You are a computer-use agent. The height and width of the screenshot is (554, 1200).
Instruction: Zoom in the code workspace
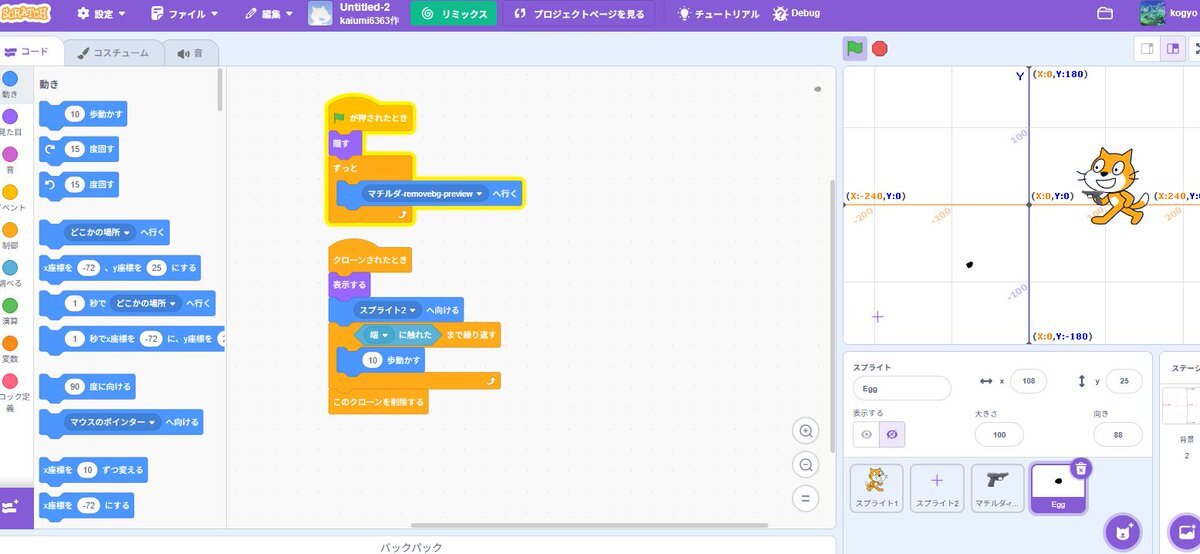tap(804, 431)
